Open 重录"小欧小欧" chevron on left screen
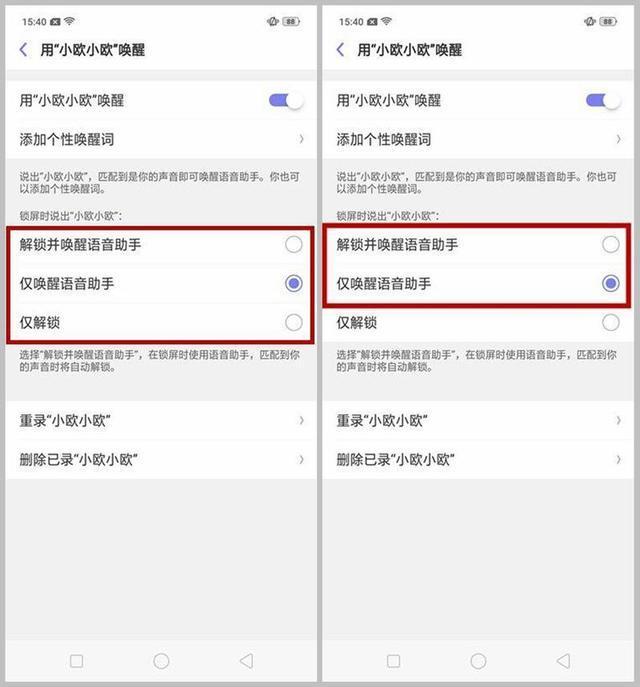 pos(301,421)
